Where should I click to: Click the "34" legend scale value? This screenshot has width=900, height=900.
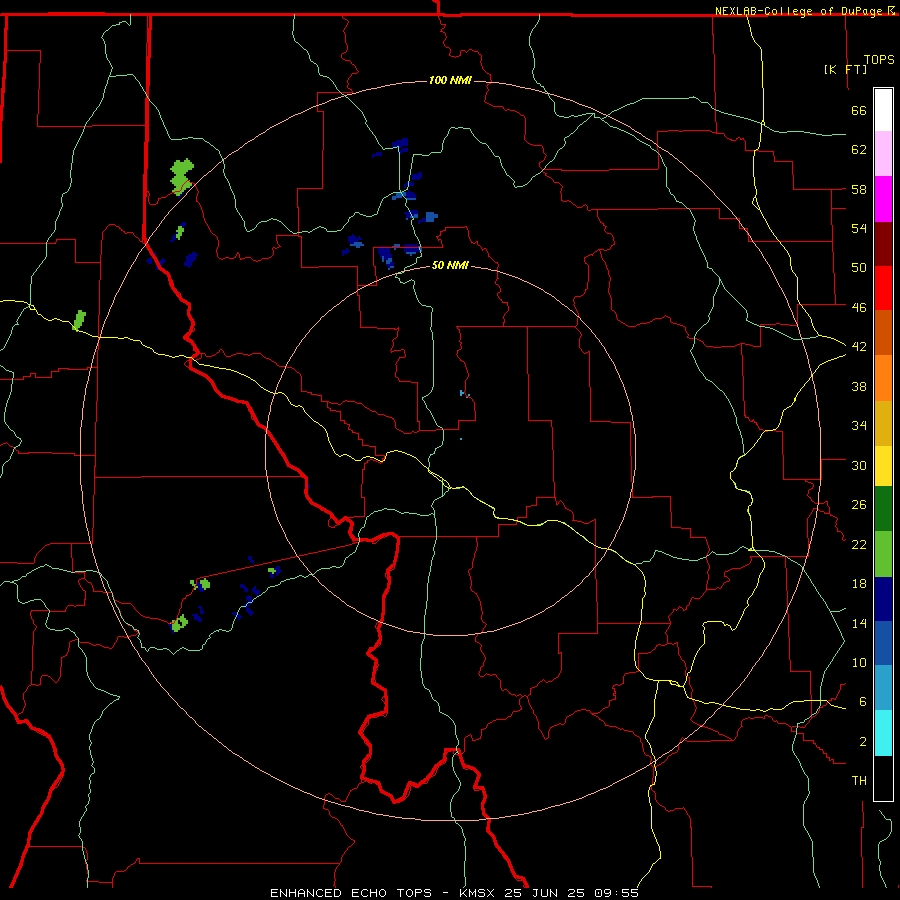pyautogui.click(x=859, y=426)
